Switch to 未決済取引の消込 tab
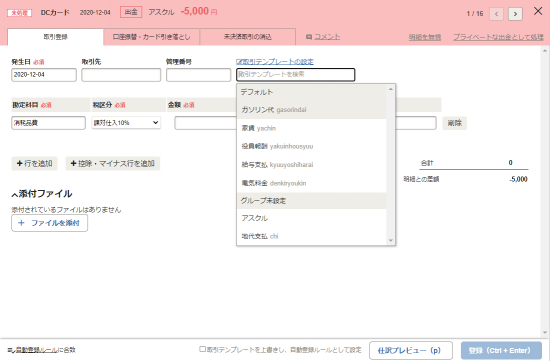 (x=248, y=37)
